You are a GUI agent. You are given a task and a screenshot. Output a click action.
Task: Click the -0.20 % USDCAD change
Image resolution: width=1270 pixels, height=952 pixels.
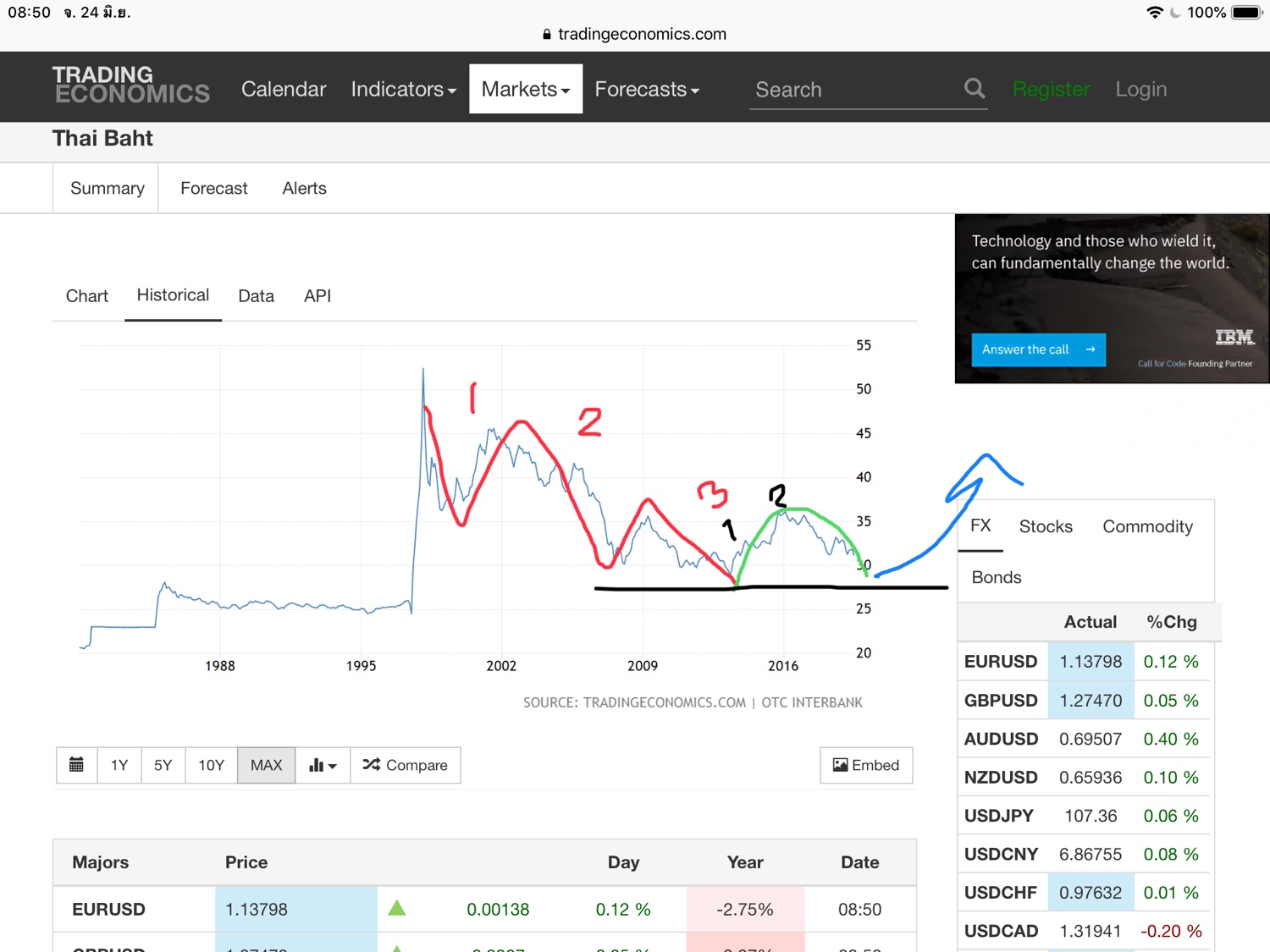[1171, 931]
